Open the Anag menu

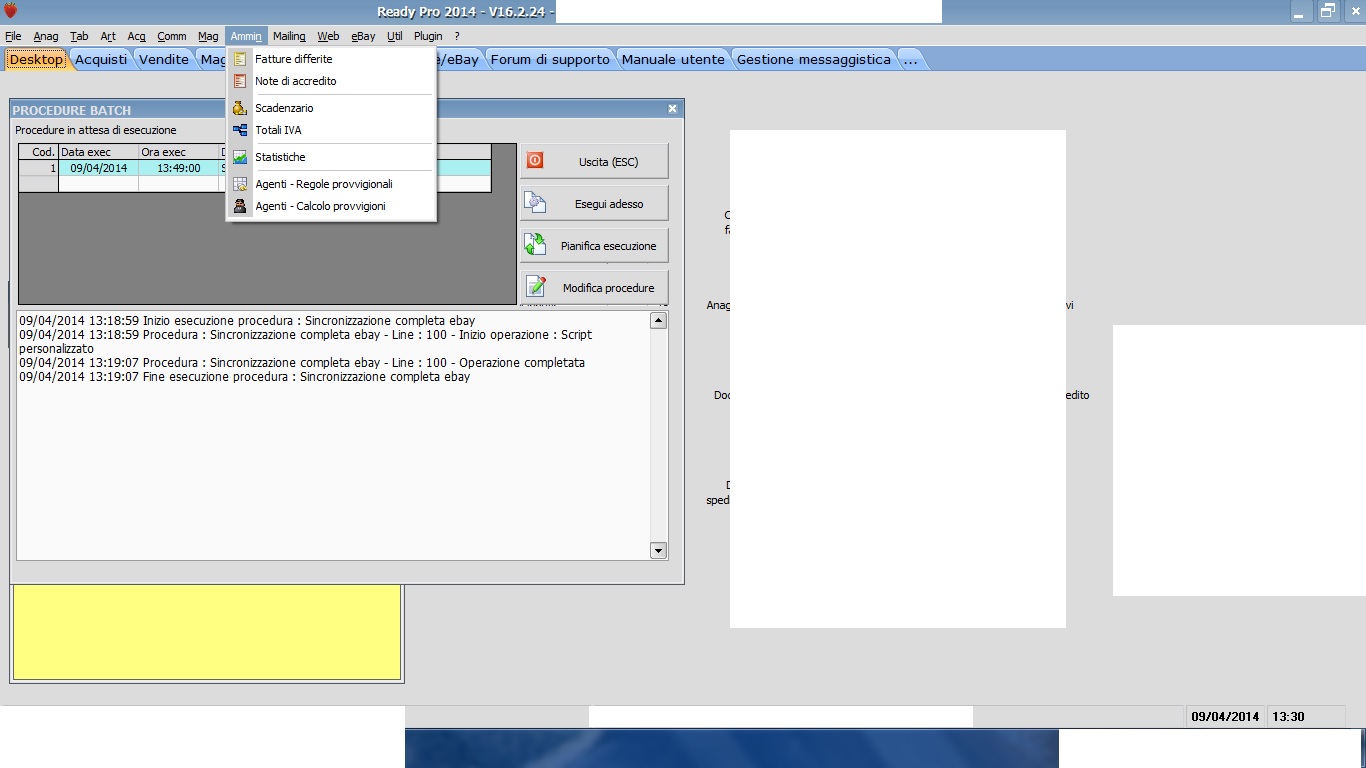[x=46, y=36]
